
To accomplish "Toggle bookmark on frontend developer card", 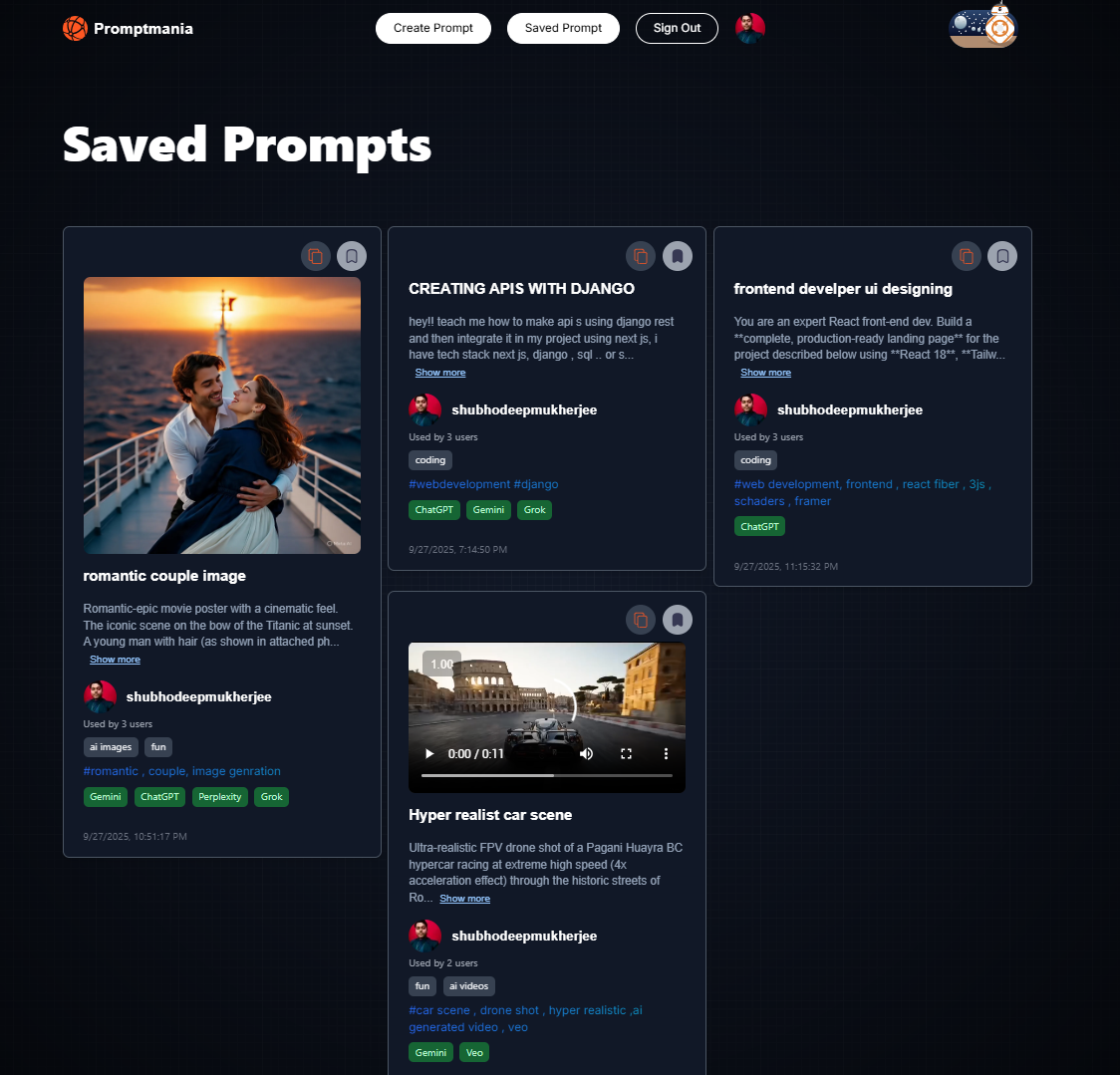I will pos(1002,256).
